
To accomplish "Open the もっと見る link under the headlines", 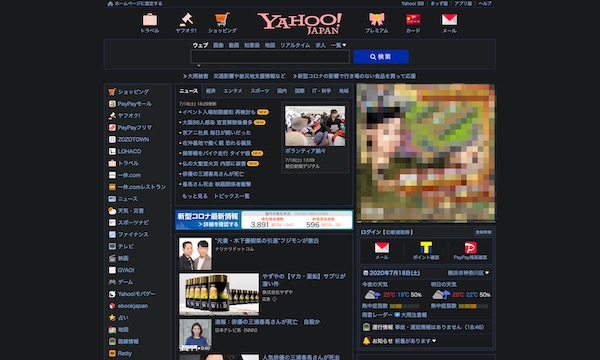I will coord(195,196).
